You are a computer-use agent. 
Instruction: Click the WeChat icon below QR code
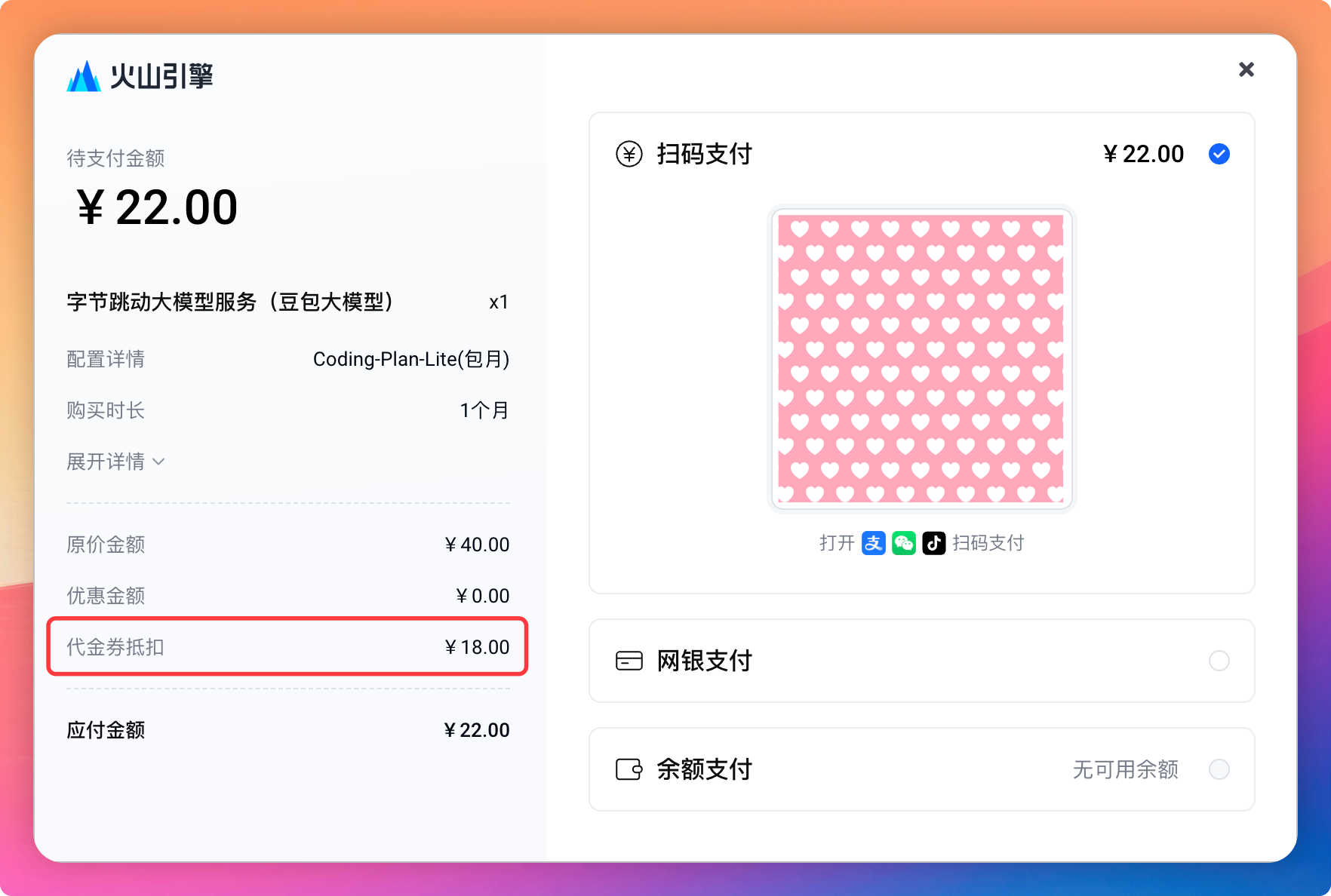click(x=903, y=543)
